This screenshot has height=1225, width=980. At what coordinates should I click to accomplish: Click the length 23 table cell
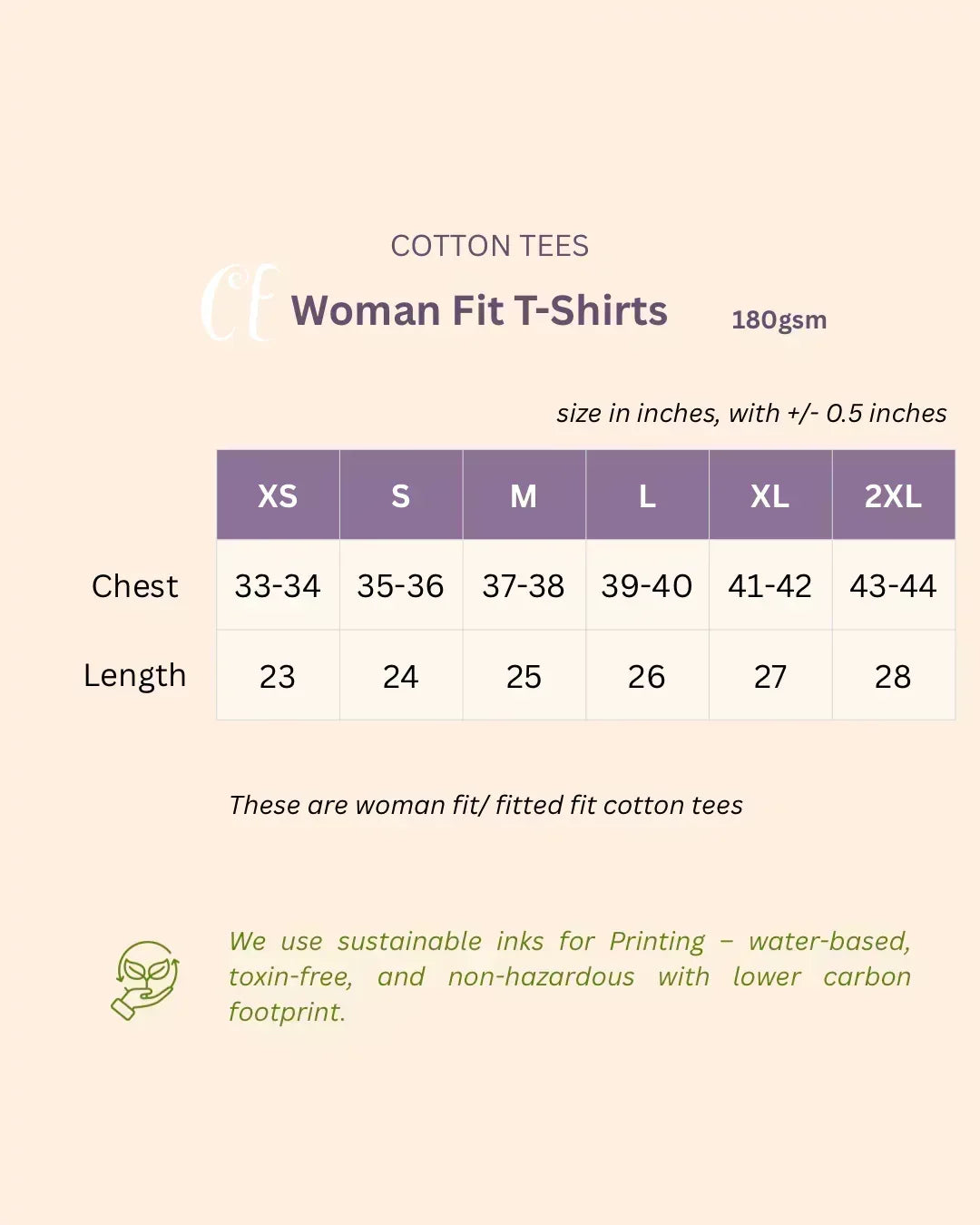278,676
